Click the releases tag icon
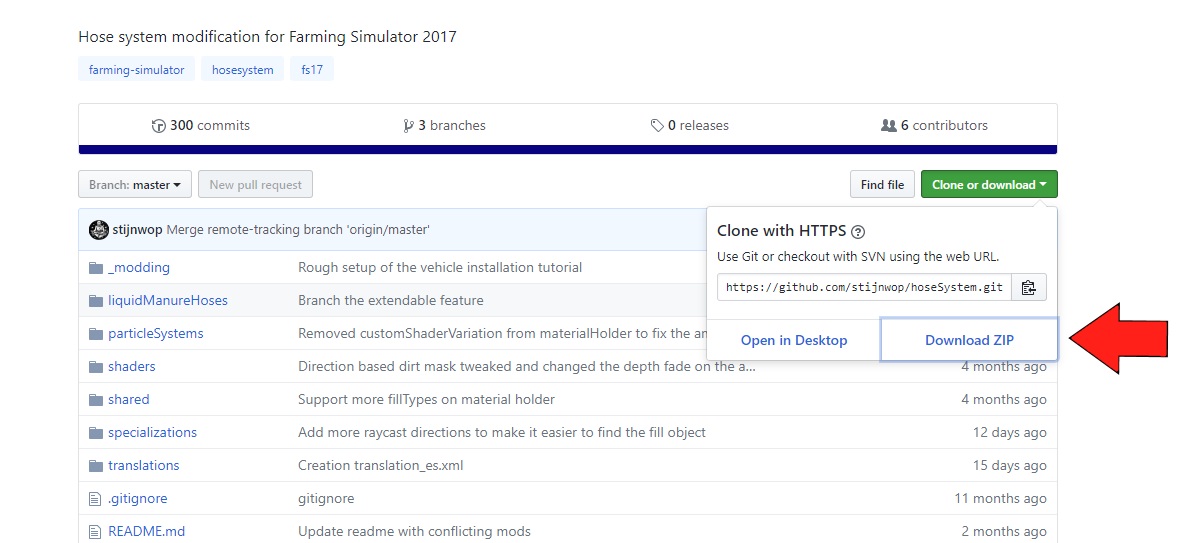The width and height of the screenshot is (1190, 543). tap(656, 126)
